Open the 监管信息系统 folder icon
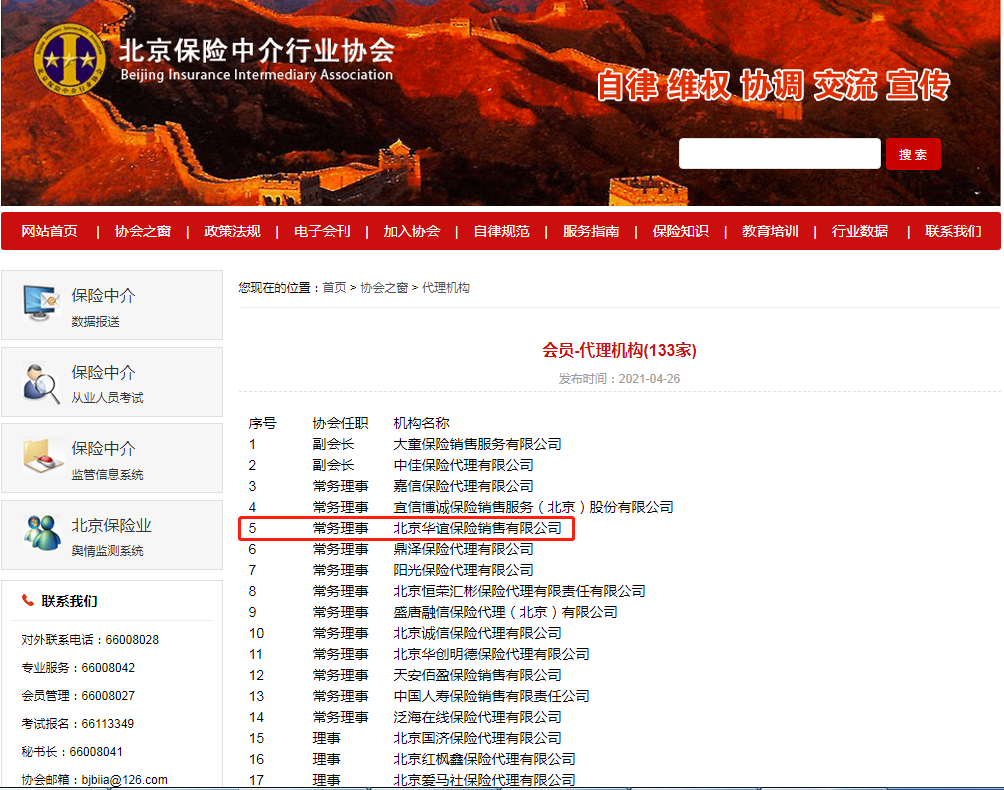 [x=42, y=458]
